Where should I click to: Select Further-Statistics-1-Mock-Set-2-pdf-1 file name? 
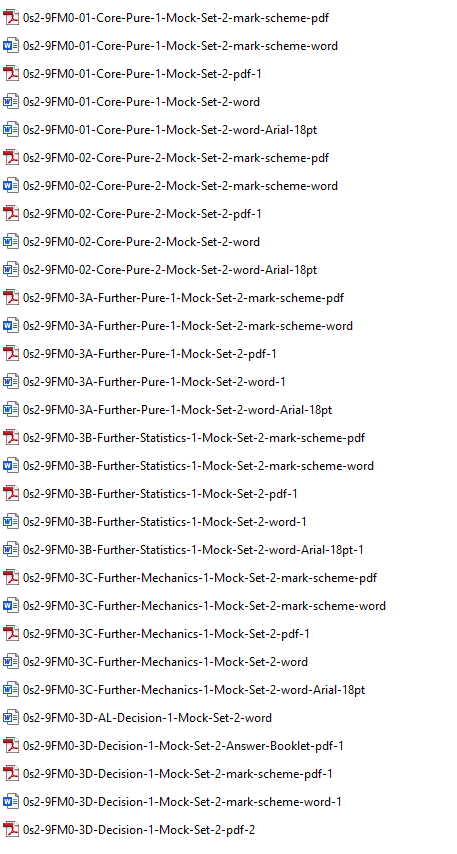pos(160,494)
